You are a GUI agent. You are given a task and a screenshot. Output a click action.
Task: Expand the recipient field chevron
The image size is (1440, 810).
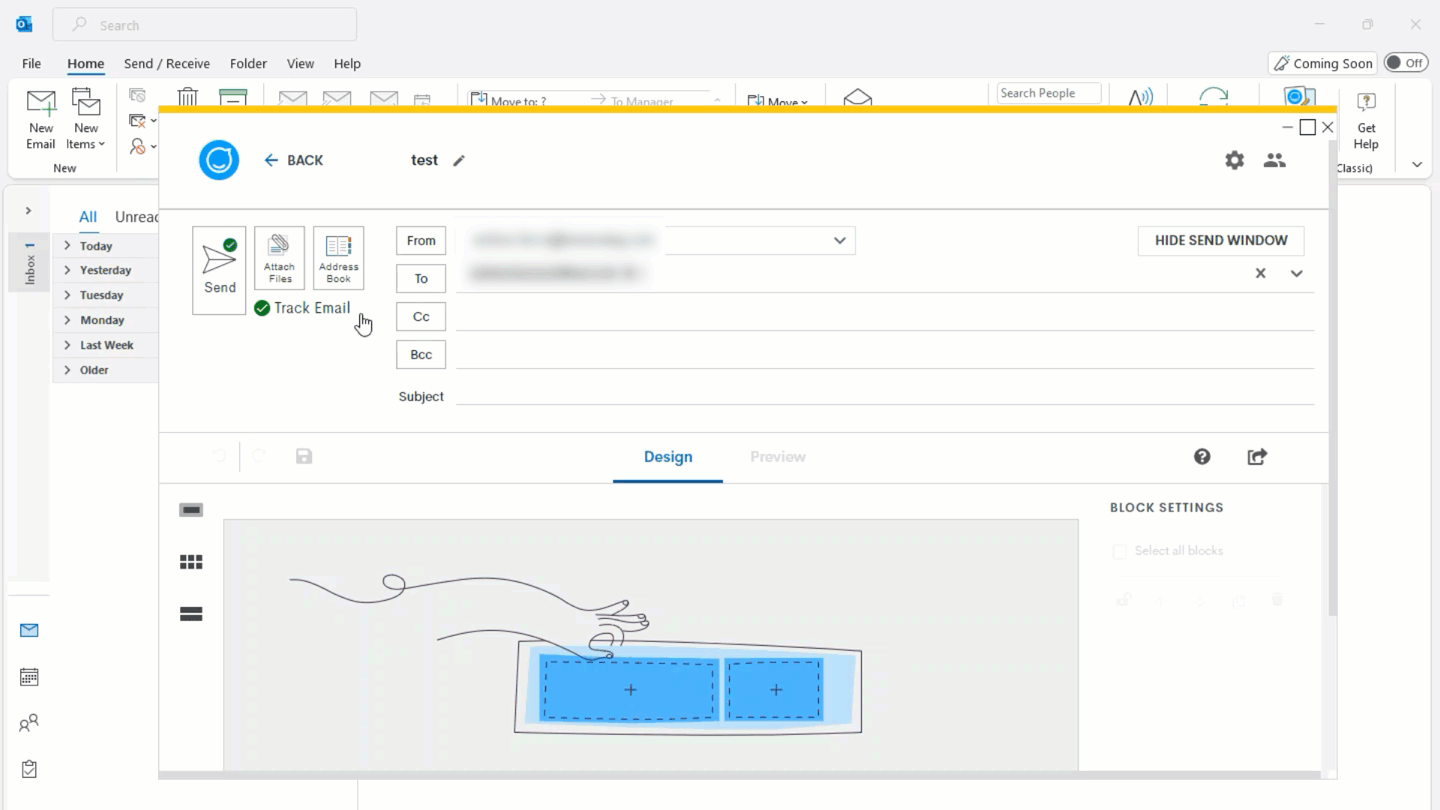pos(1296,272)
